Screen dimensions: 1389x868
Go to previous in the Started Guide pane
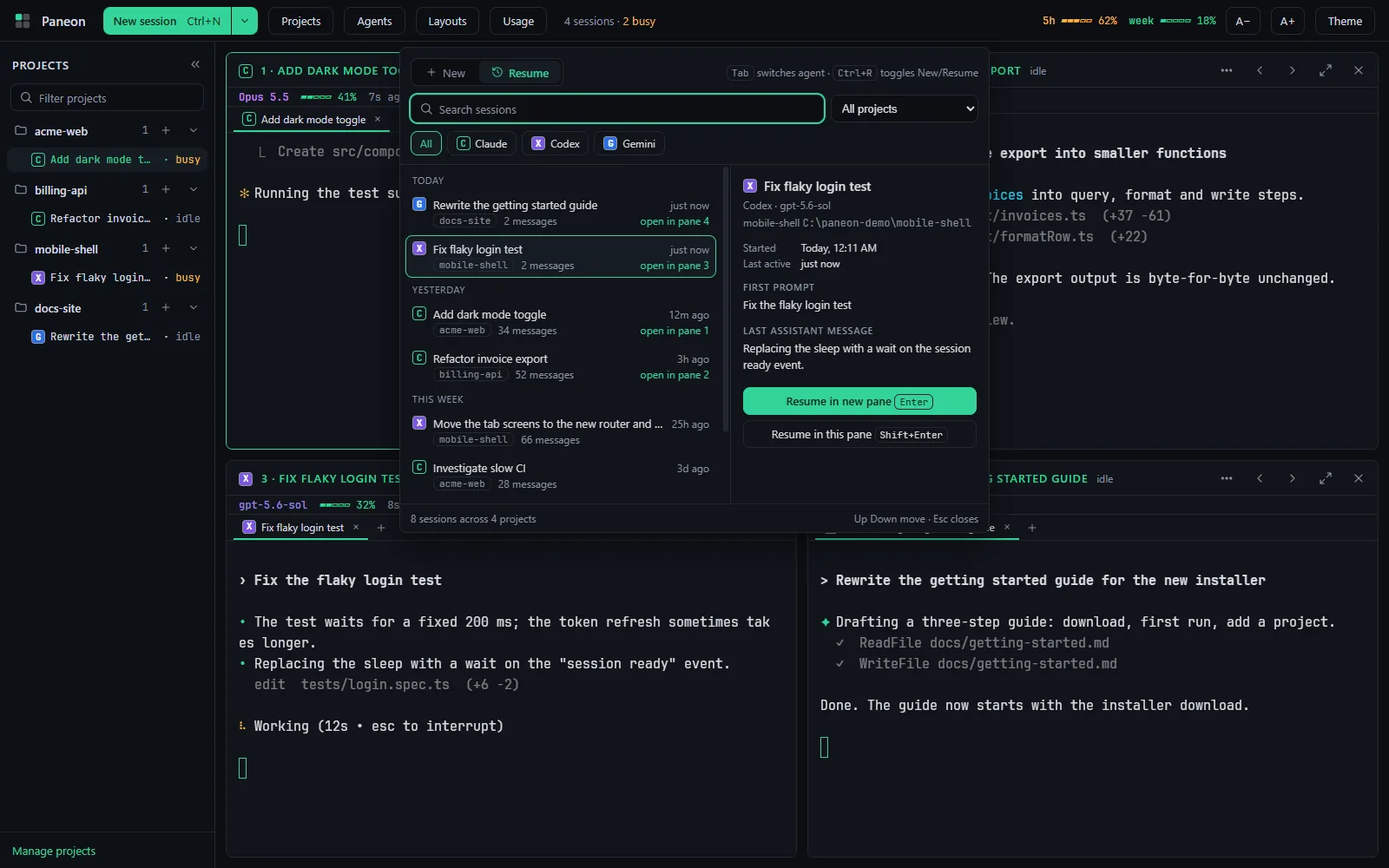pos(1260,478)
